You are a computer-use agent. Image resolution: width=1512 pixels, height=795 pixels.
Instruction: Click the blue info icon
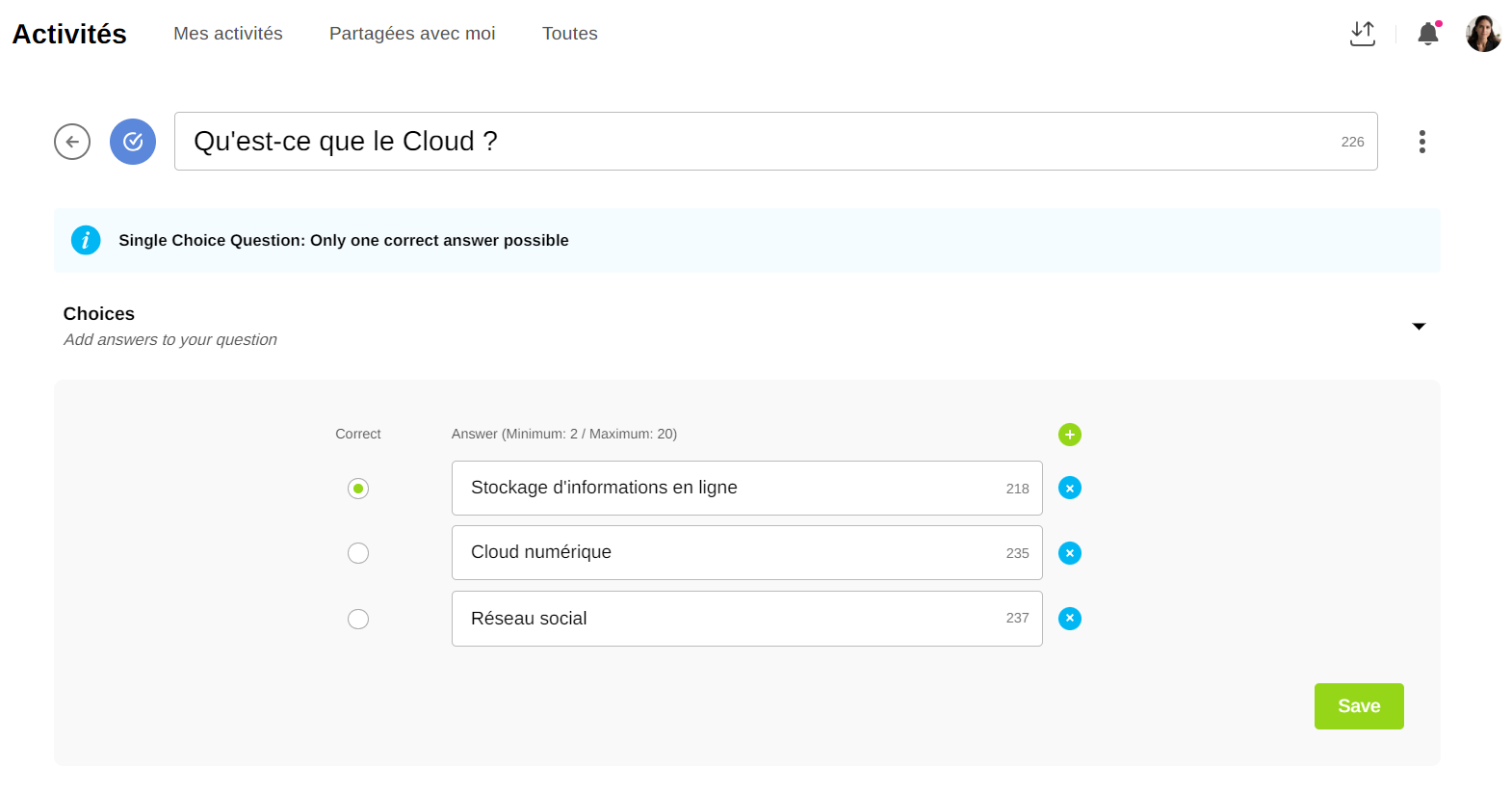pyautogui.click(x=86, y=240)
